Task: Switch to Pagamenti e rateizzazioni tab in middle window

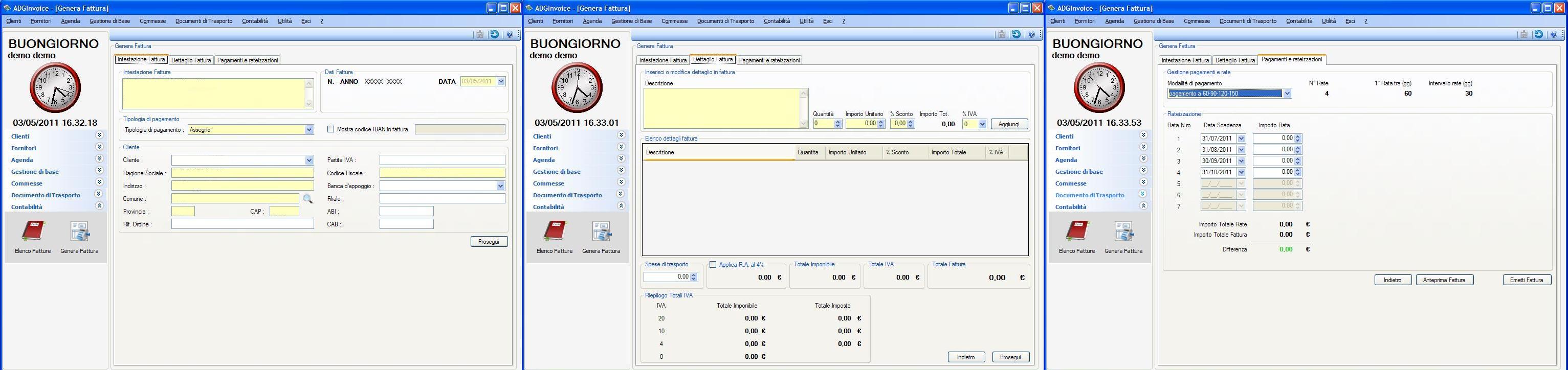Action: pyautogui.click(x=769, y=60)
